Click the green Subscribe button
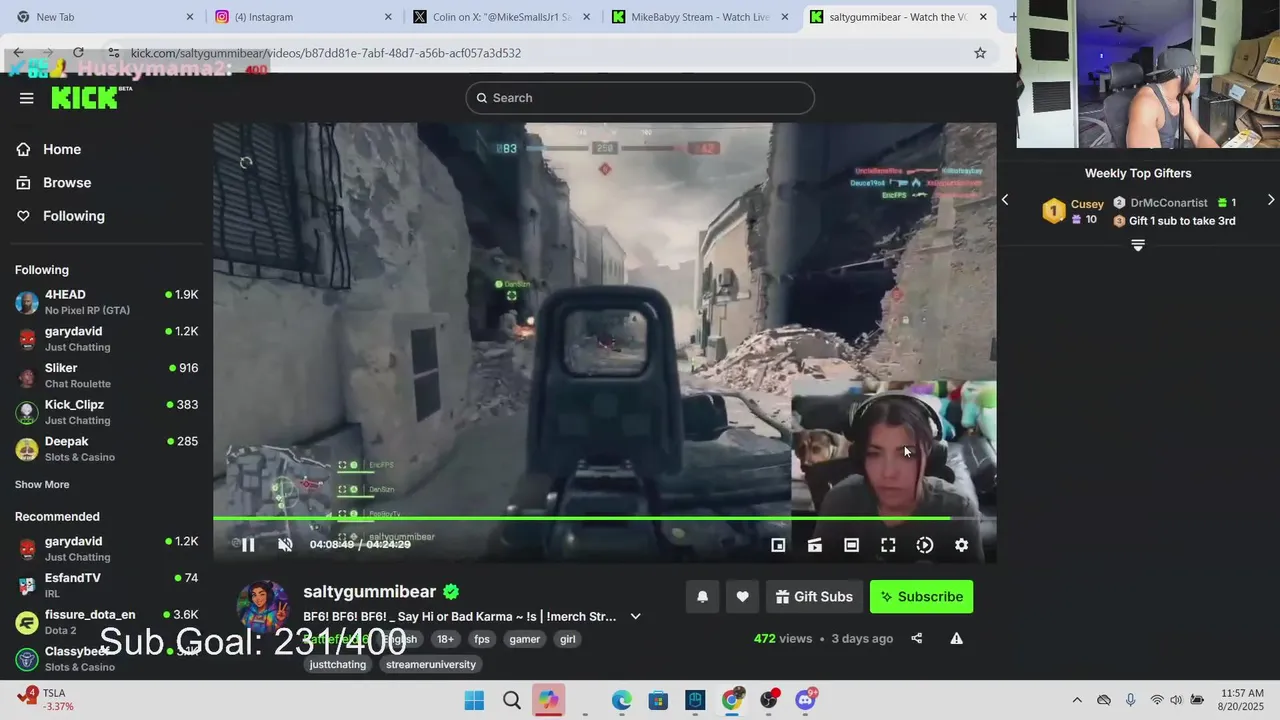1280x720 pixels. pyautogui.click(x=921, y=597)
